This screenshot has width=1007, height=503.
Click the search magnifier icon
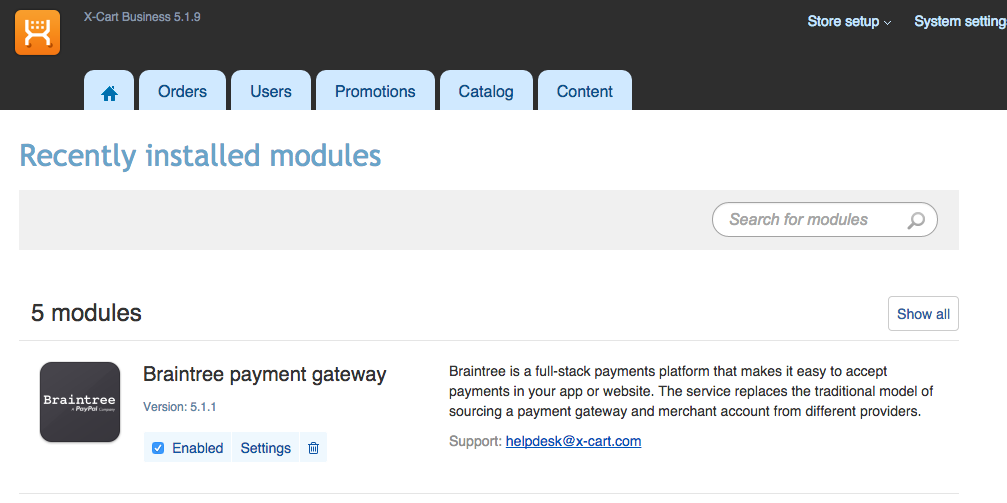[916, 220]
